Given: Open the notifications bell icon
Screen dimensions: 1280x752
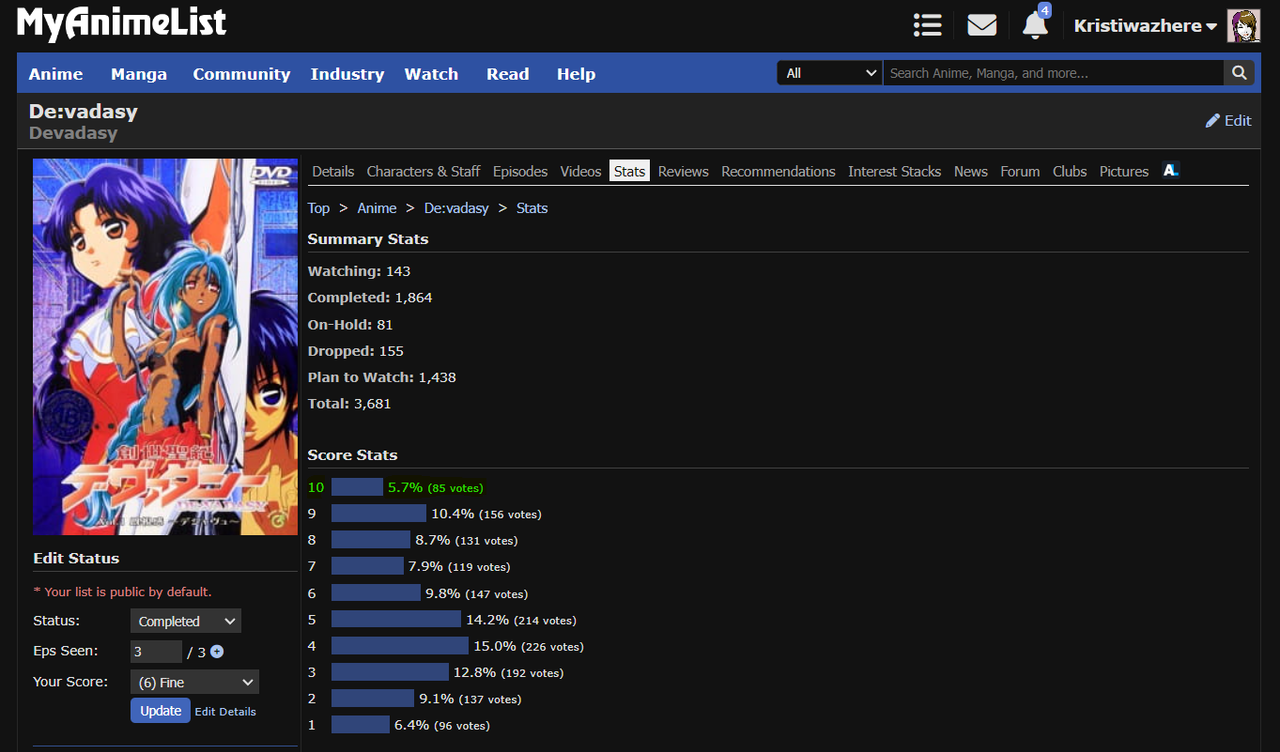Looking at the screenshot, I should pyautogui.click(x=1035, y=26).
